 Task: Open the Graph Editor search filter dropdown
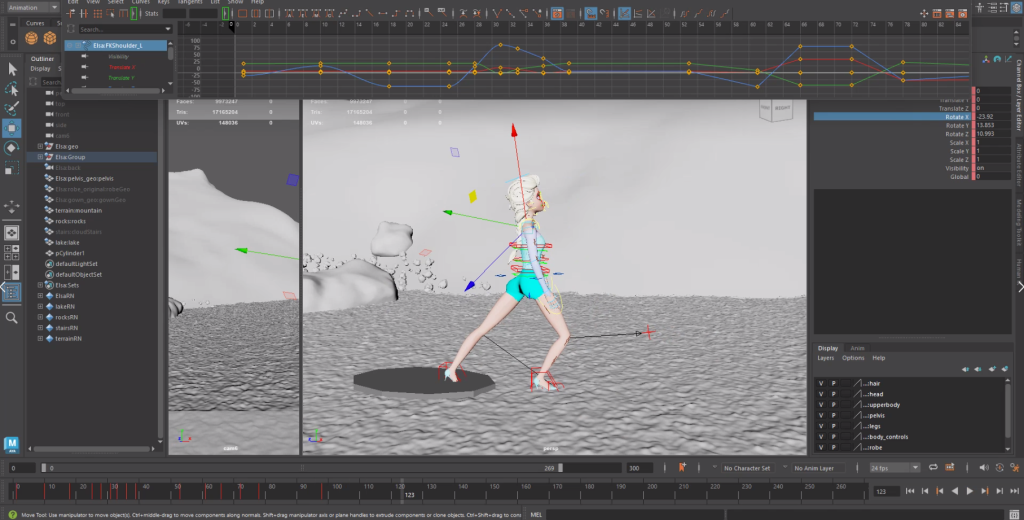click(168, 29)
